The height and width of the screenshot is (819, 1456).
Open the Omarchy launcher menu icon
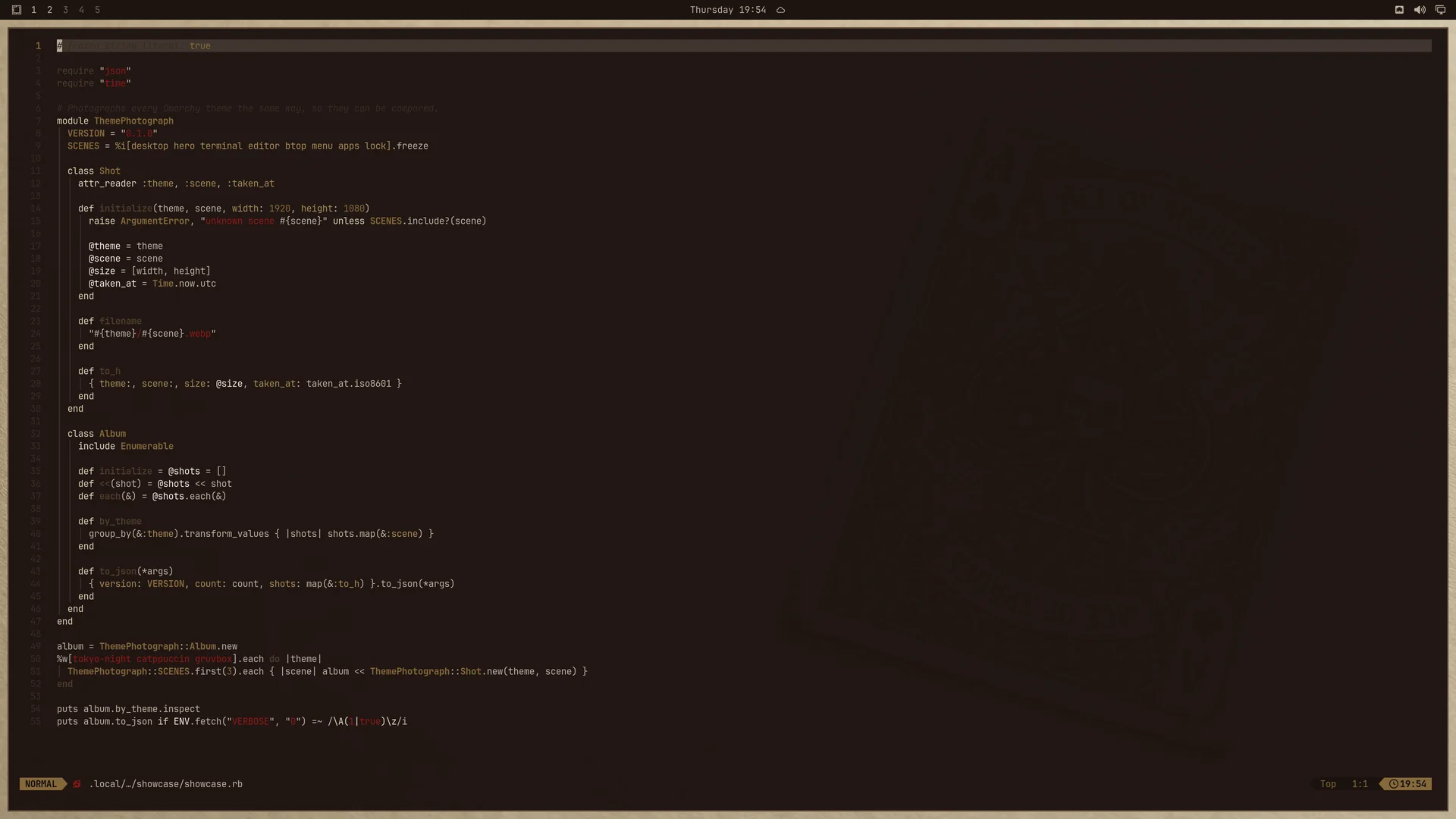click(17, 10)
